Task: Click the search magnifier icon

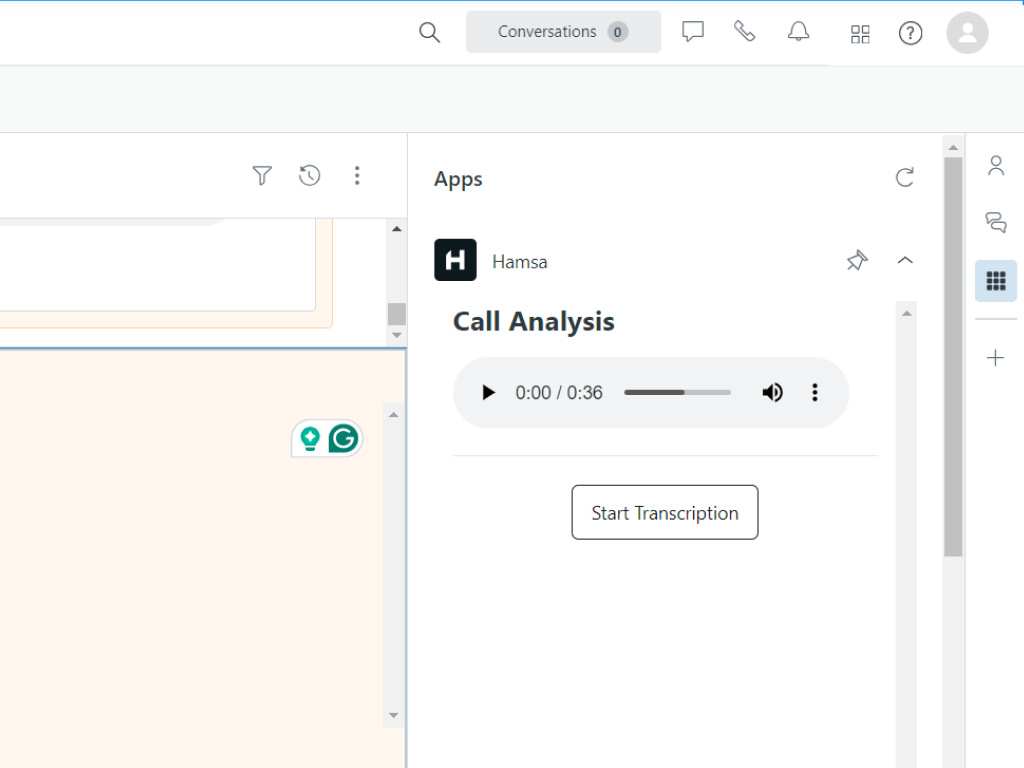Action: tap(429, 32)
